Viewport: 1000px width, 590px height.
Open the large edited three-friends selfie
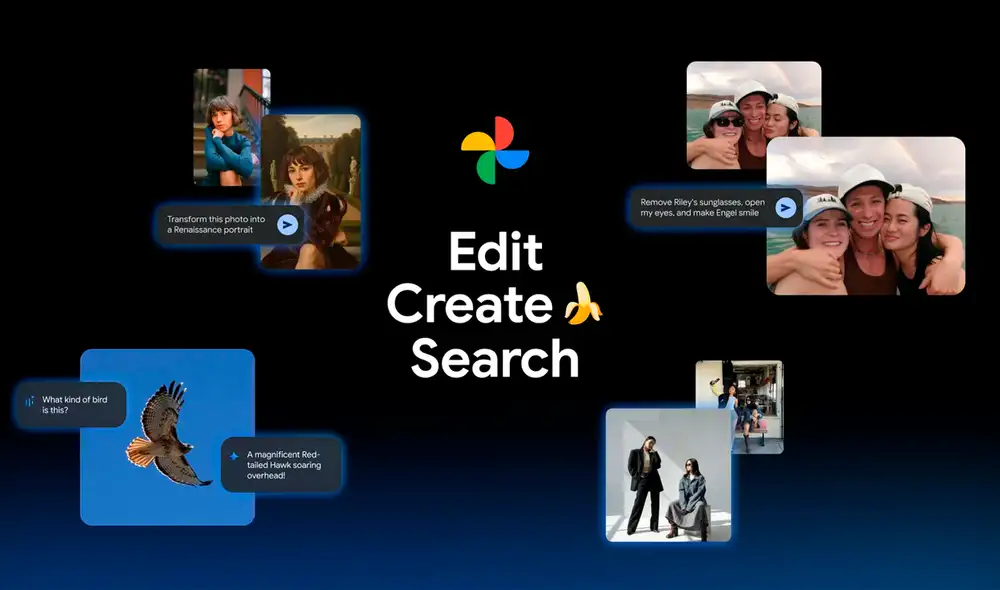[865, 216]
